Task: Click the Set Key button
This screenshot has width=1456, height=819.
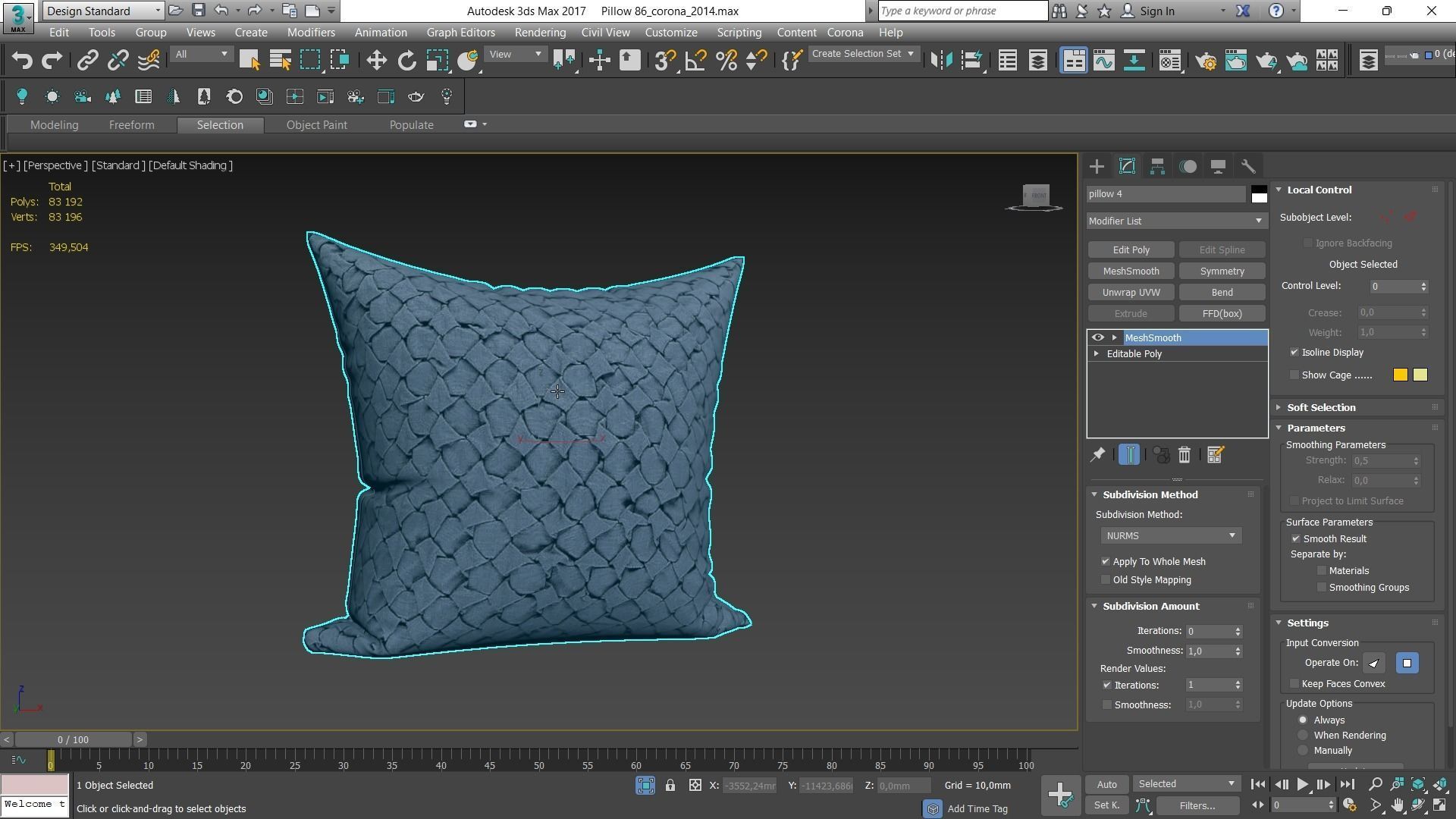Action: 1106,806
